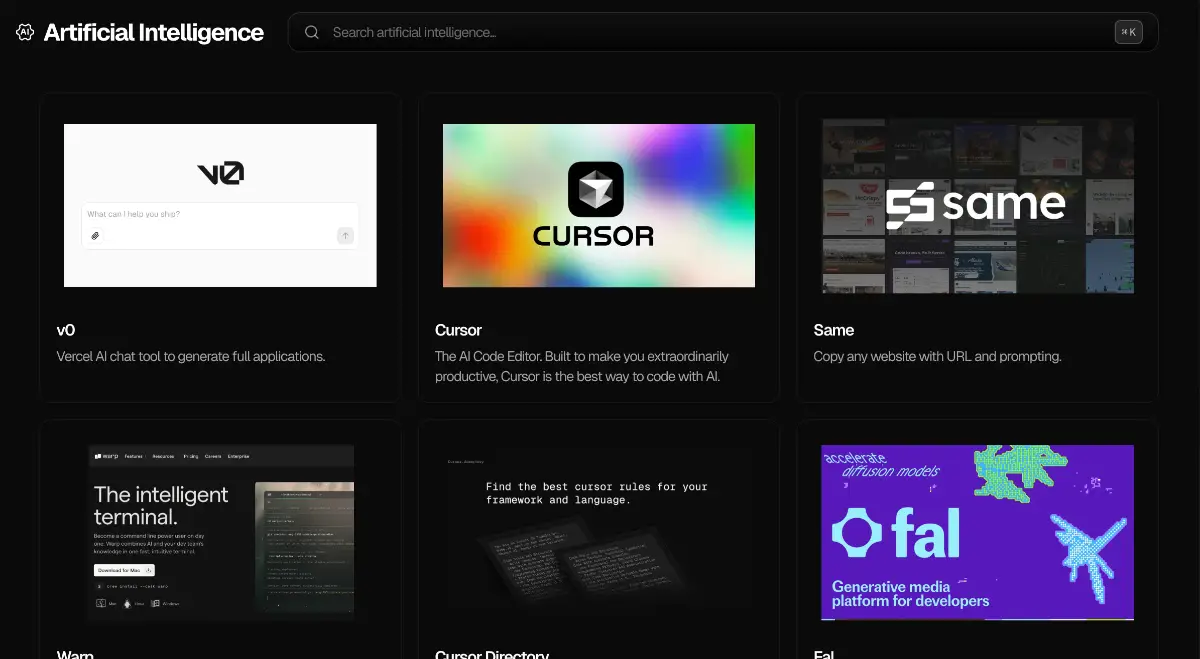Click the magnifying glass search icon
Viewport: 1200px width, 659px height.
click(312, 32)
